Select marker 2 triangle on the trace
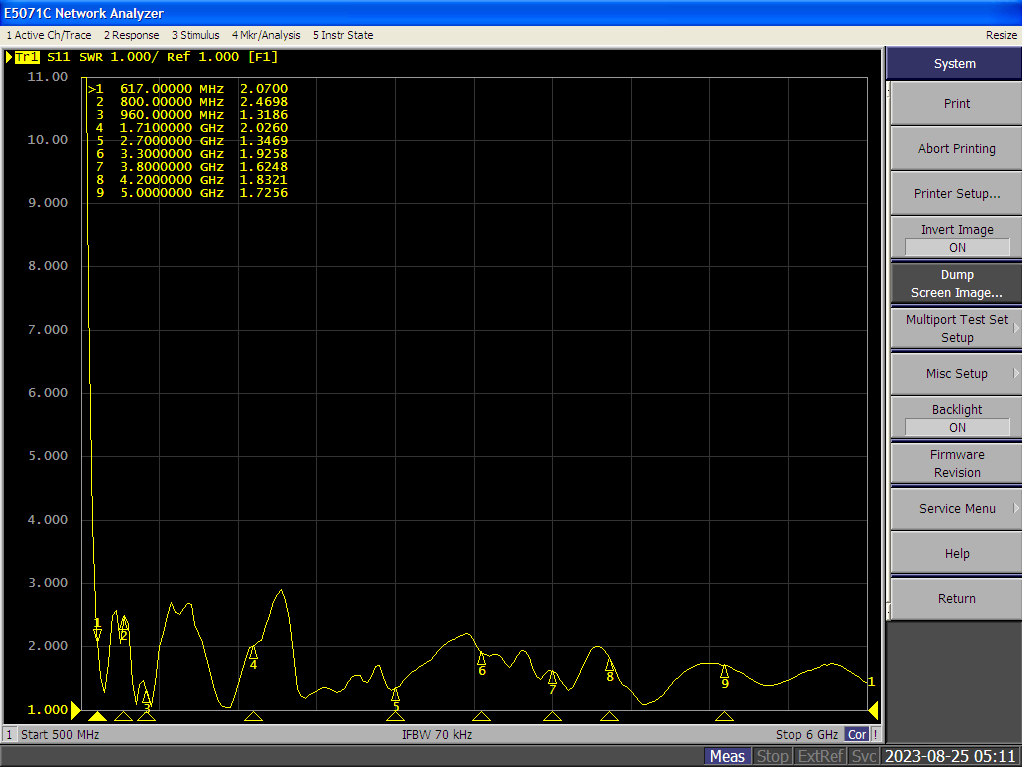 124,624
